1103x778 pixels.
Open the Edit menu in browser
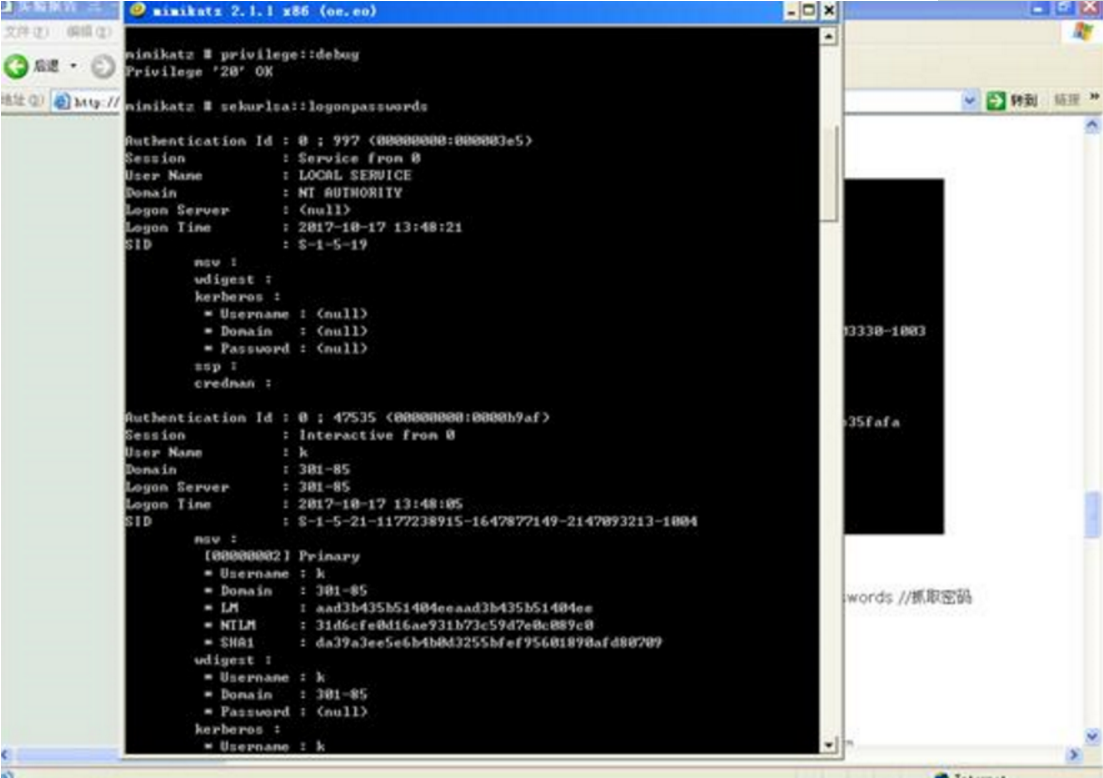(89, 32)
